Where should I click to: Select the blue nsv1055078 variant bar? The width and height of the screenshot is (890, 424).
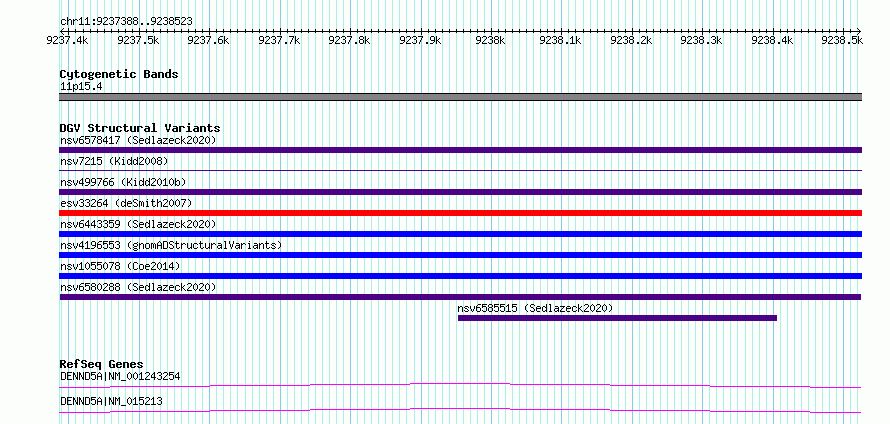[x=460, y=276]
